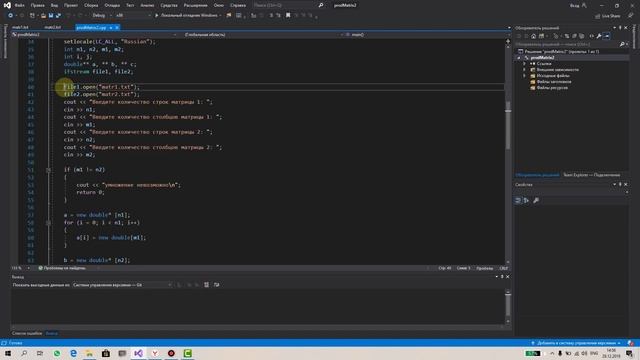Click the Properties panel alphabetical icon
640x360 pixels.
pyautogui.click(x=526, y=200)
